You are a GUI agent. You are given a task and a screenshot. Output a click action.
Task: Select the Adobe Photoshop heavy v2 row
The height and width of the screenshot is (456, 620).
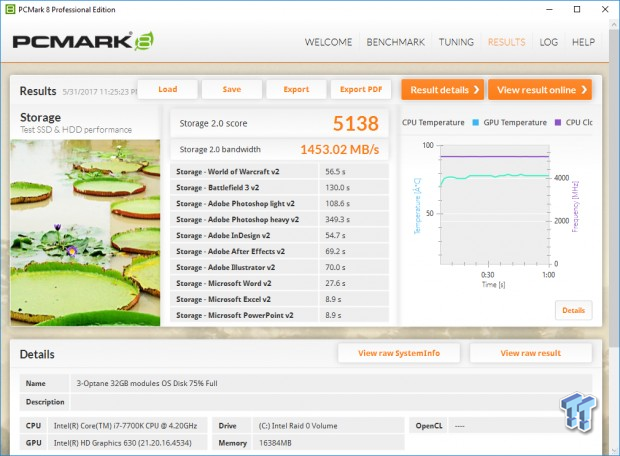tap(280, 219)
